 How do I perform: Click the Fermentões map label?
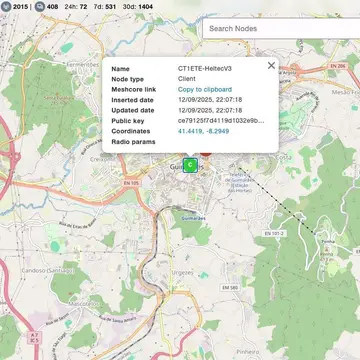(83, 64)
